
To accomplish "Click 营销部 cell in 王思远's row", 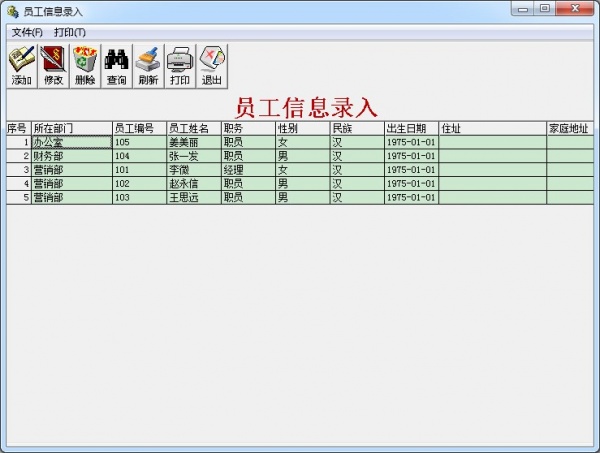I will [72, 197].
